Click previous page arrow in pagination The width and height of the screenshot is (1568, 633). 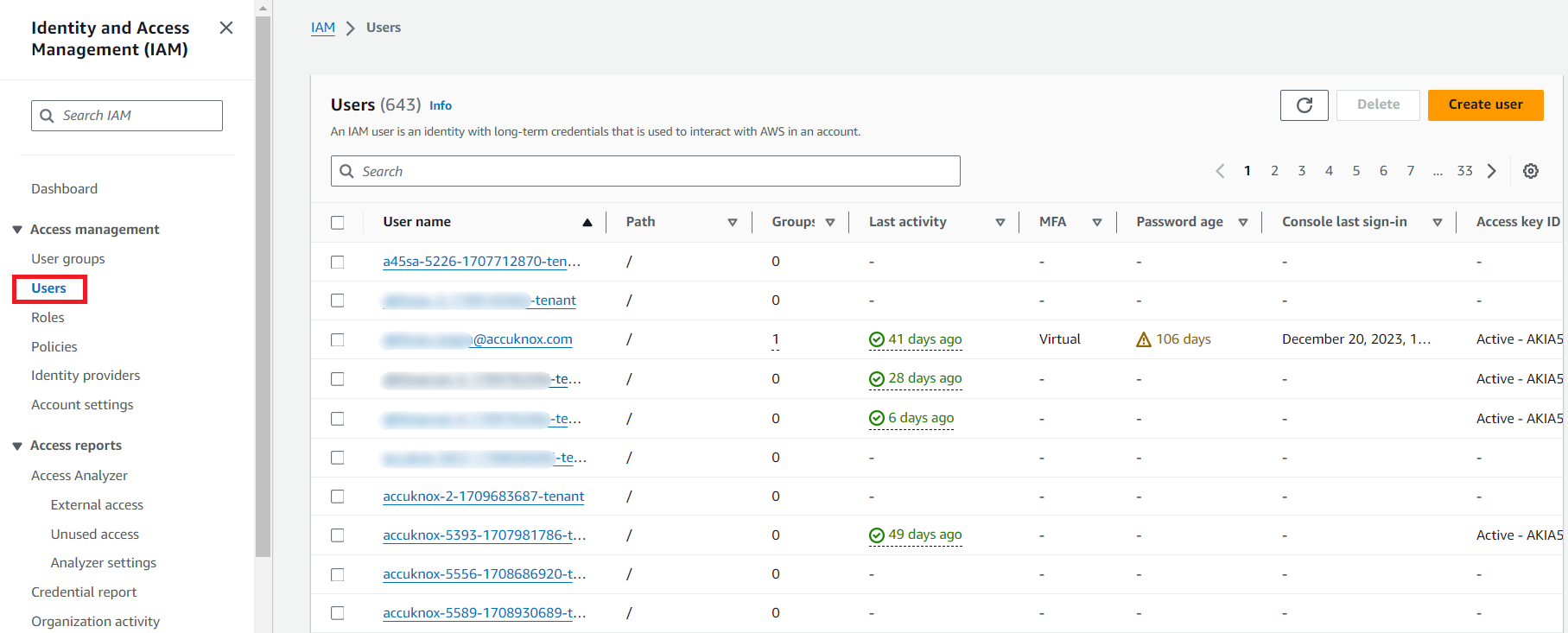(x=1220, y=171)
